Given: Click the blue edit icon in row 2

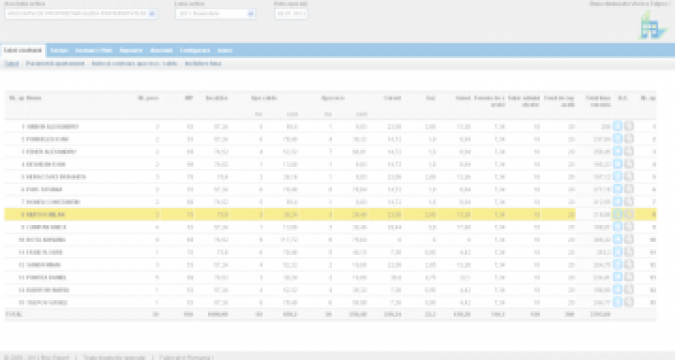Looking at the screenshot, I should point(618,139).
